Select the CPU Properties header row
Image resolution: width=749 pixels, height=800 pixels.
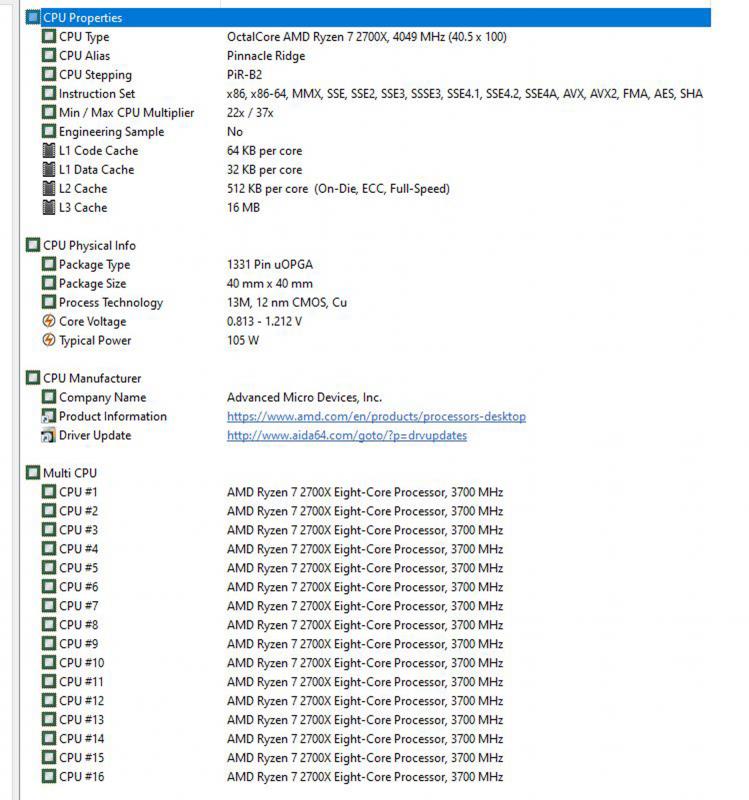367,18
